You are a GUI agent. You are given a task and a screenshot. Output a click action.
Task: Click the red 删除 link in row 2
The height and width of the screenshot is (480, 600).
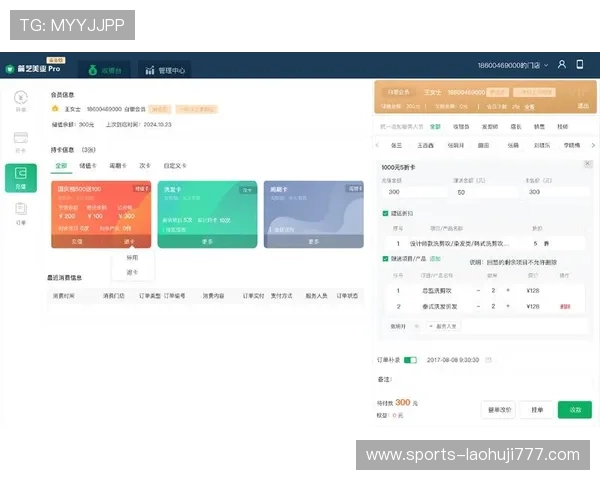click(x=565, y=307)
